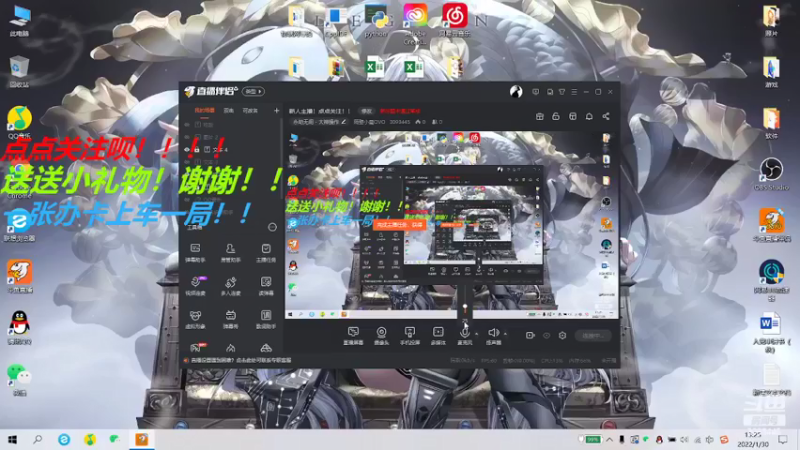Open the 读弹幕 tool
This screenshot has width=800, height=450.
[x=266, y=286]
